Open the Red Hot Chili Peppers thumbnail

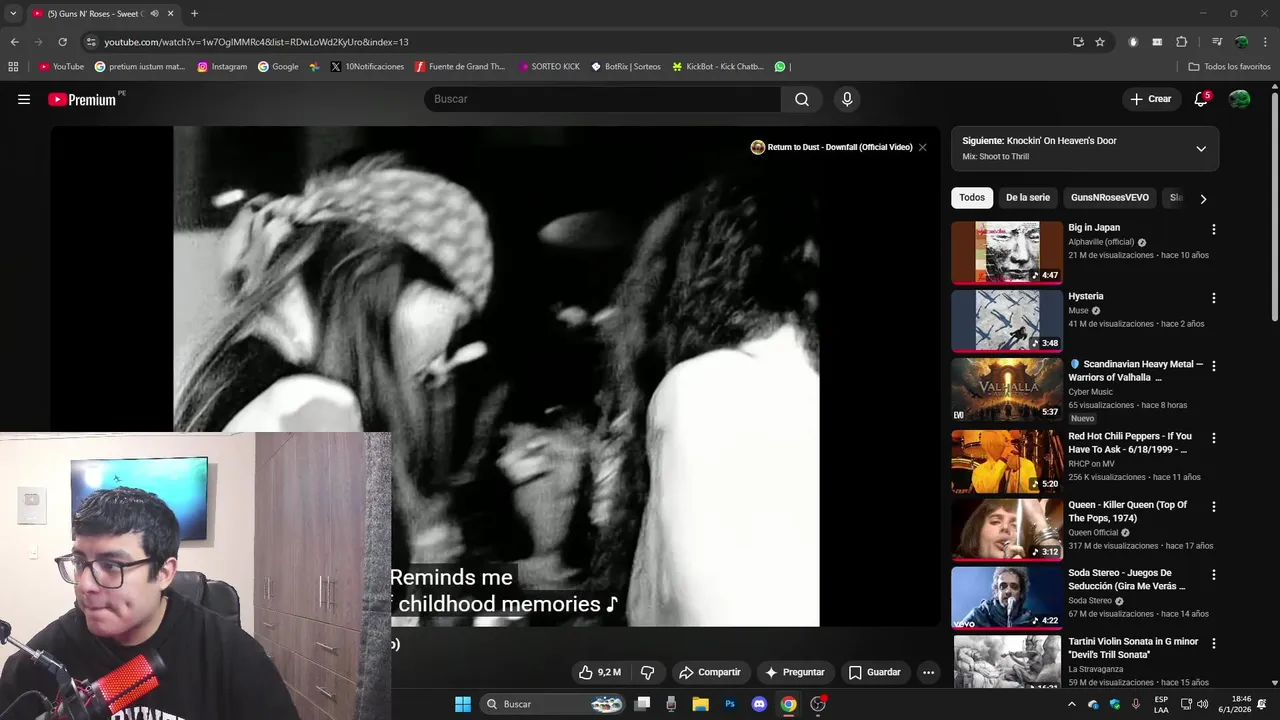[x=1007, y=461]
